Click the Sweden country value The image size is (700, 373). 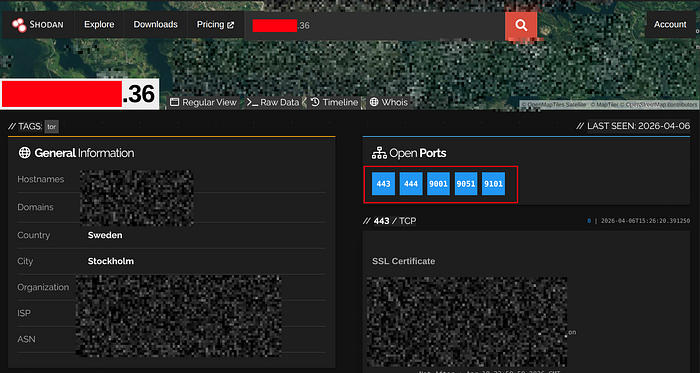pos(105,235)
